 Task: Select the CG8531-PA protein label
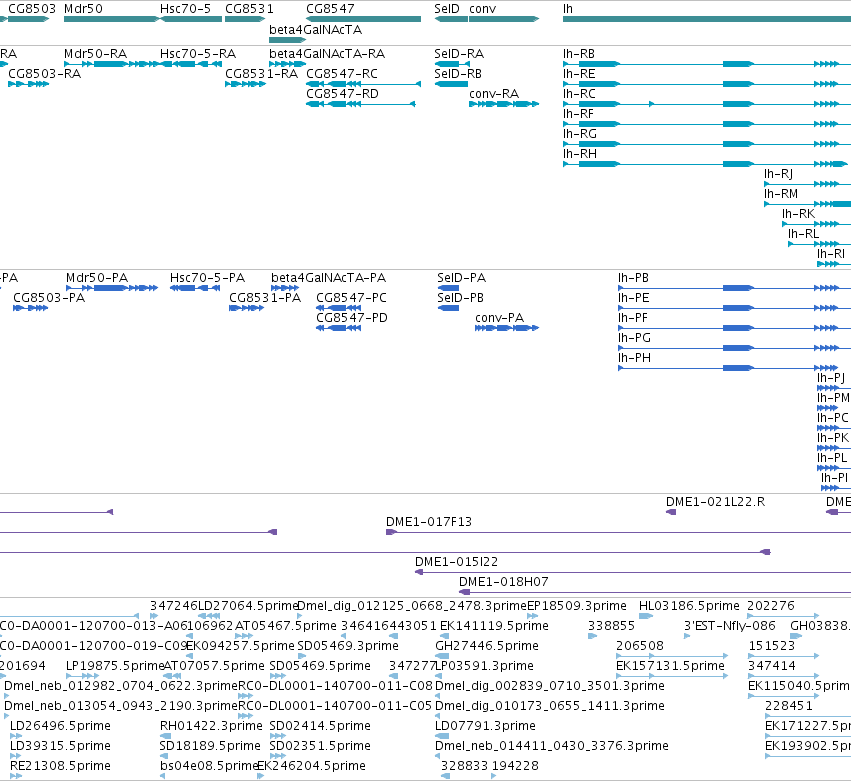[265, 297]
